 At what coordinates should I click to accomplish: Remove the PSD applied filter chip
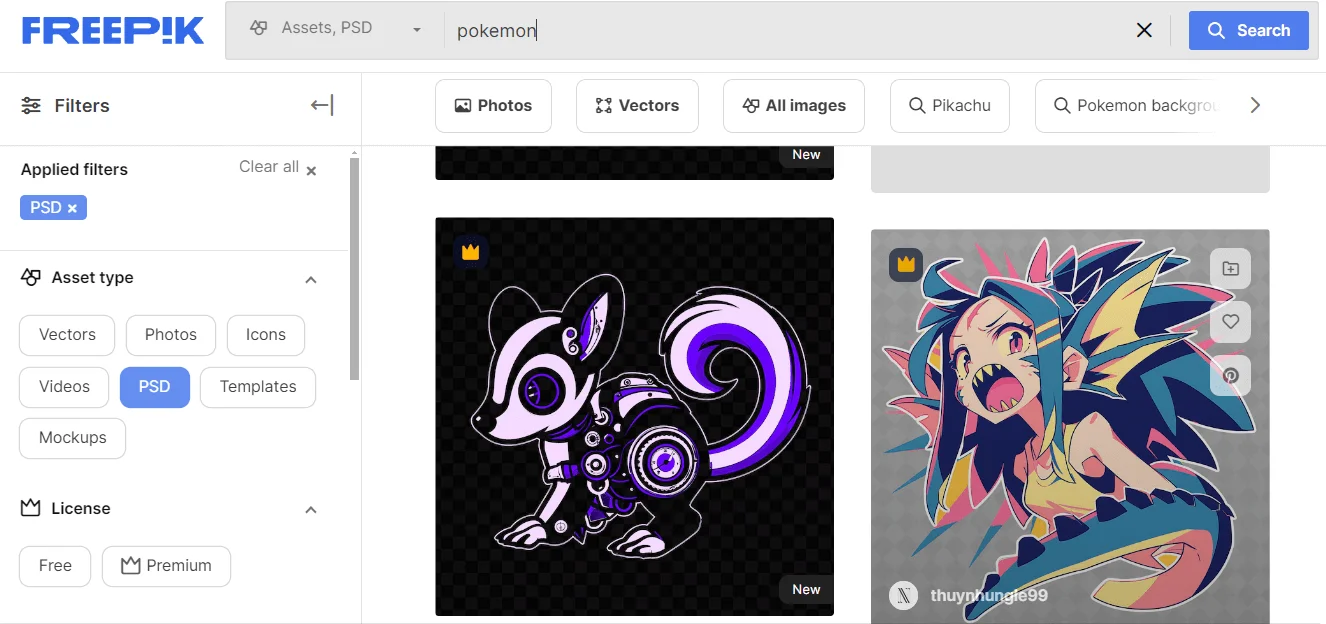53,207
